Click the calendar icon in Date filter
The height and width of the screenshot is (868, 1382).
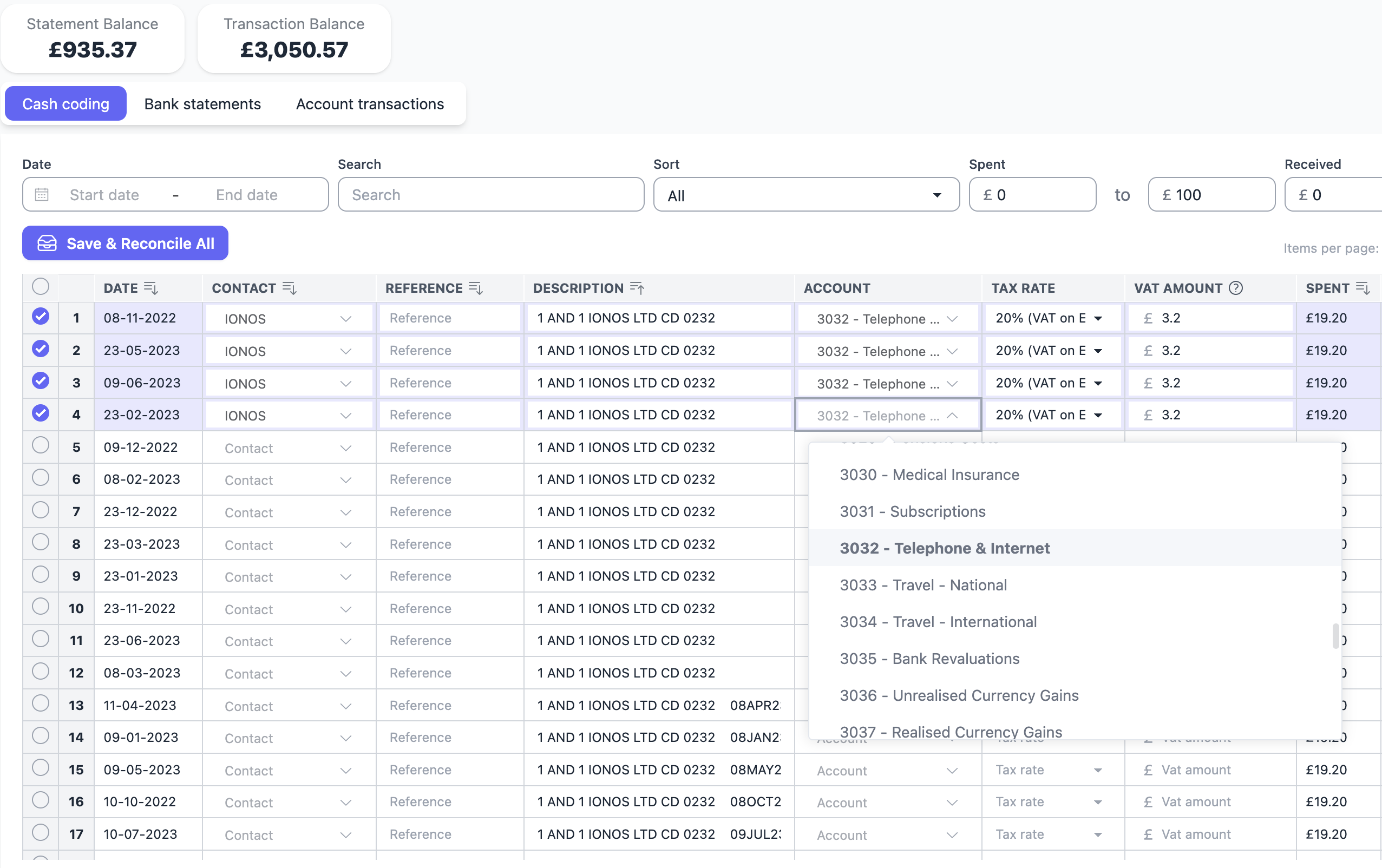click(x=42, y=194)
